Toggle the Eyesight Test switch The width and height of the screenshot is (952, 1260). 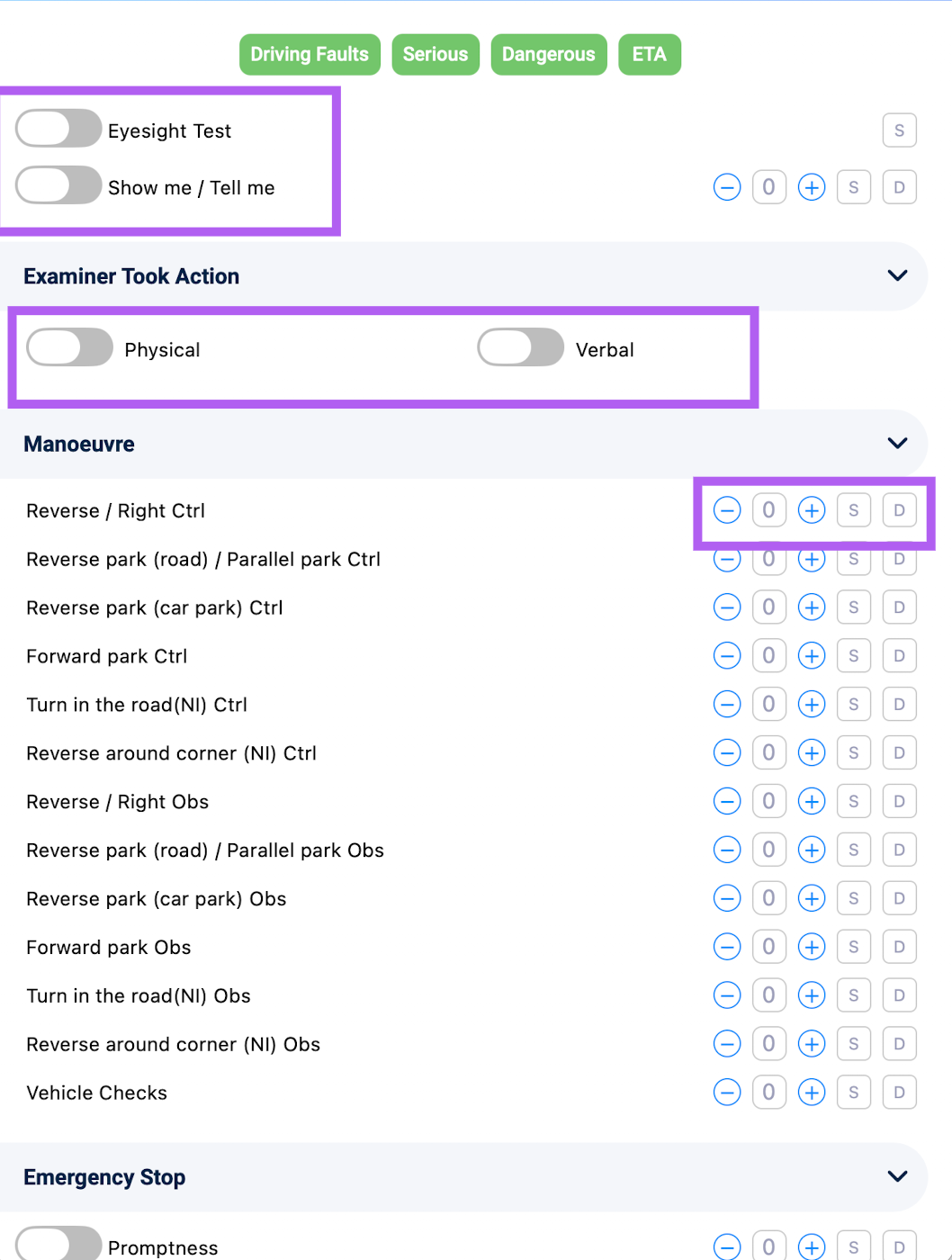[x=58, y=129]
